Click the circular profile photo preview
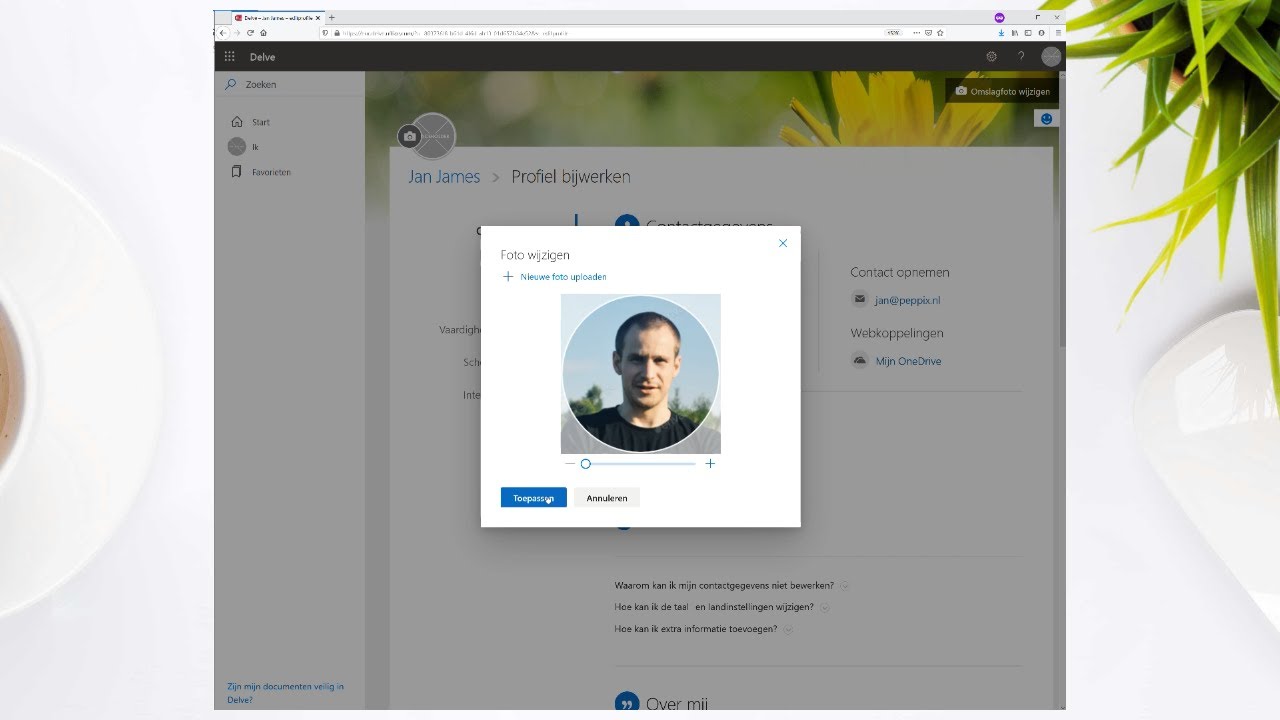This screenshot has width=1280, height=720. (x=640, y=374)
